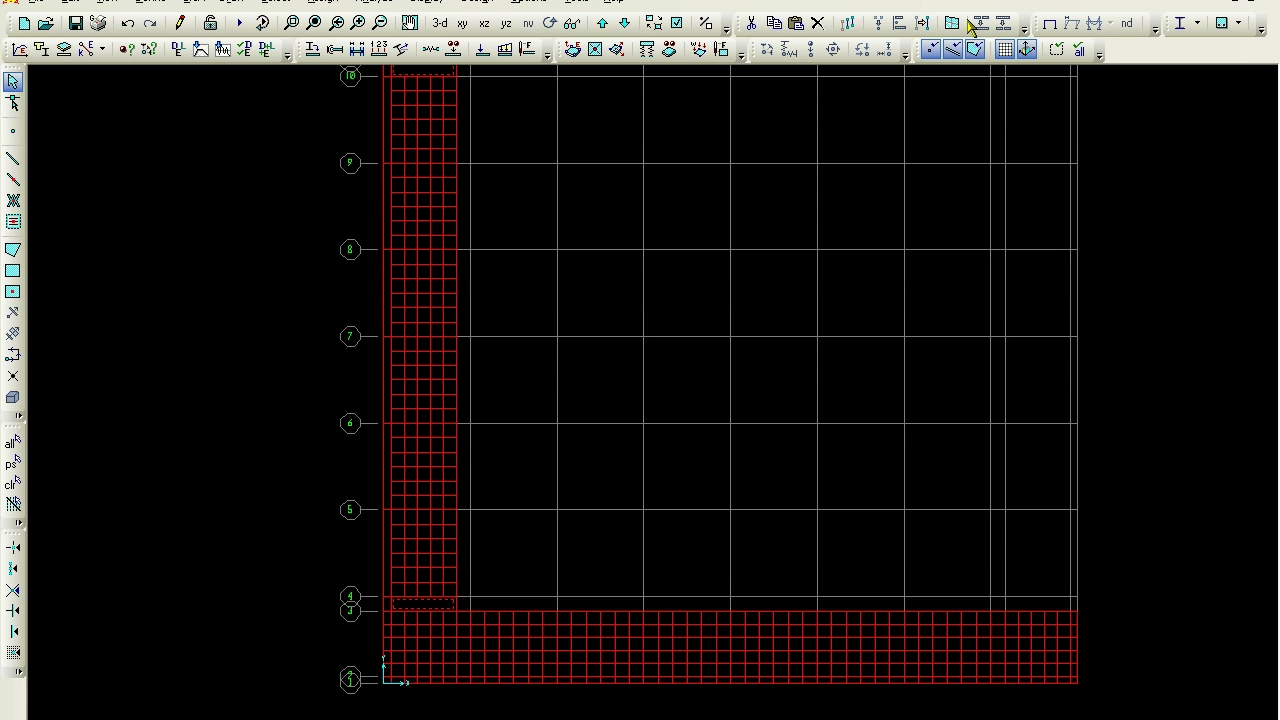
Task: Open dropdown left of the nd button
Action: 1111,23
